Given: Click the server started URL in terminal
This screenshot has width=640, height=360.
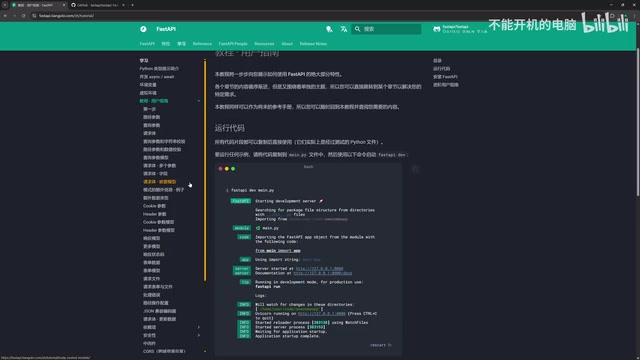Looking at the screenshot, I should point(319,269).
